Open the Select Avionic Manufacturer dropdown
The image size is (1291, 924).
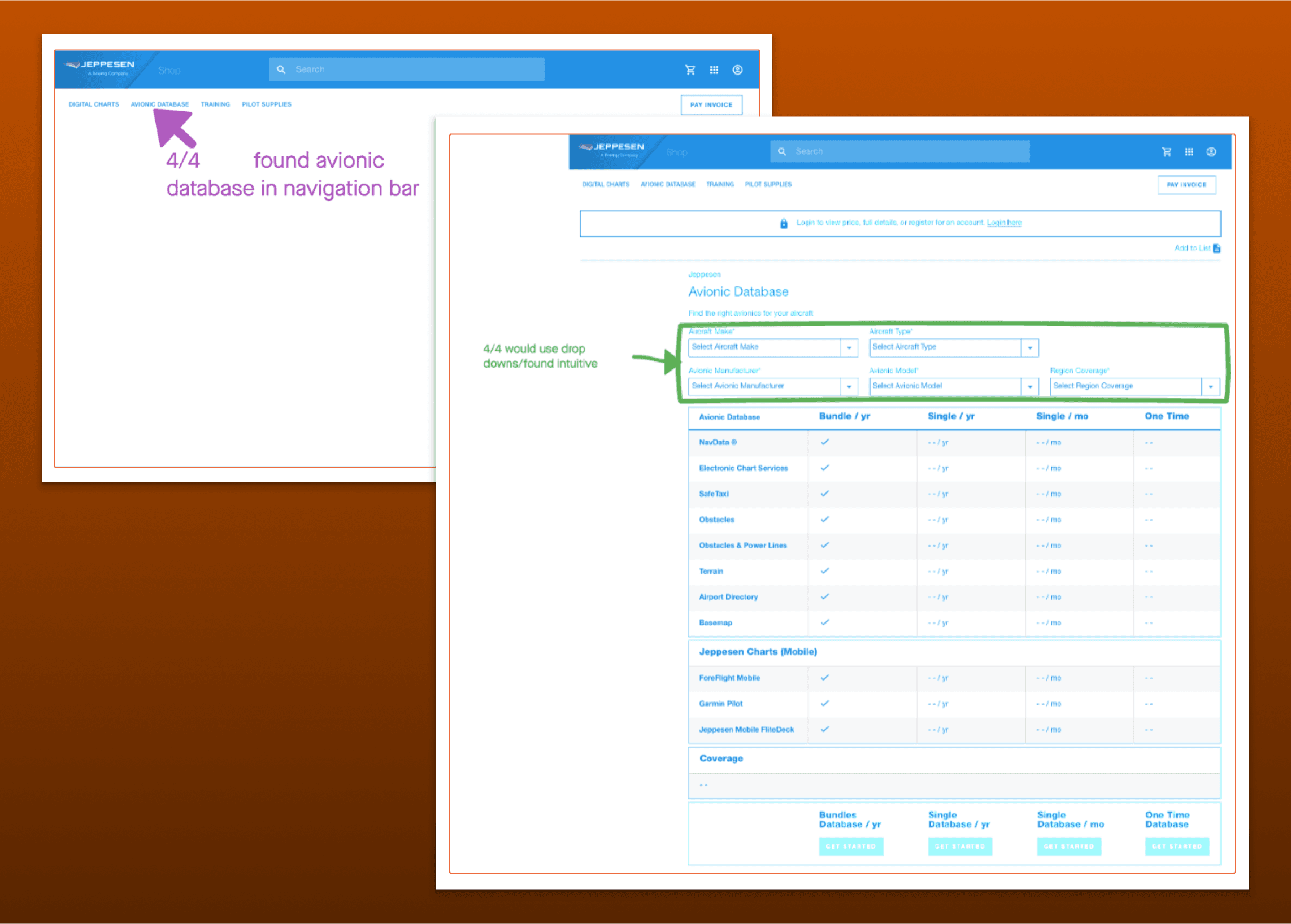[x=849, y=387]
